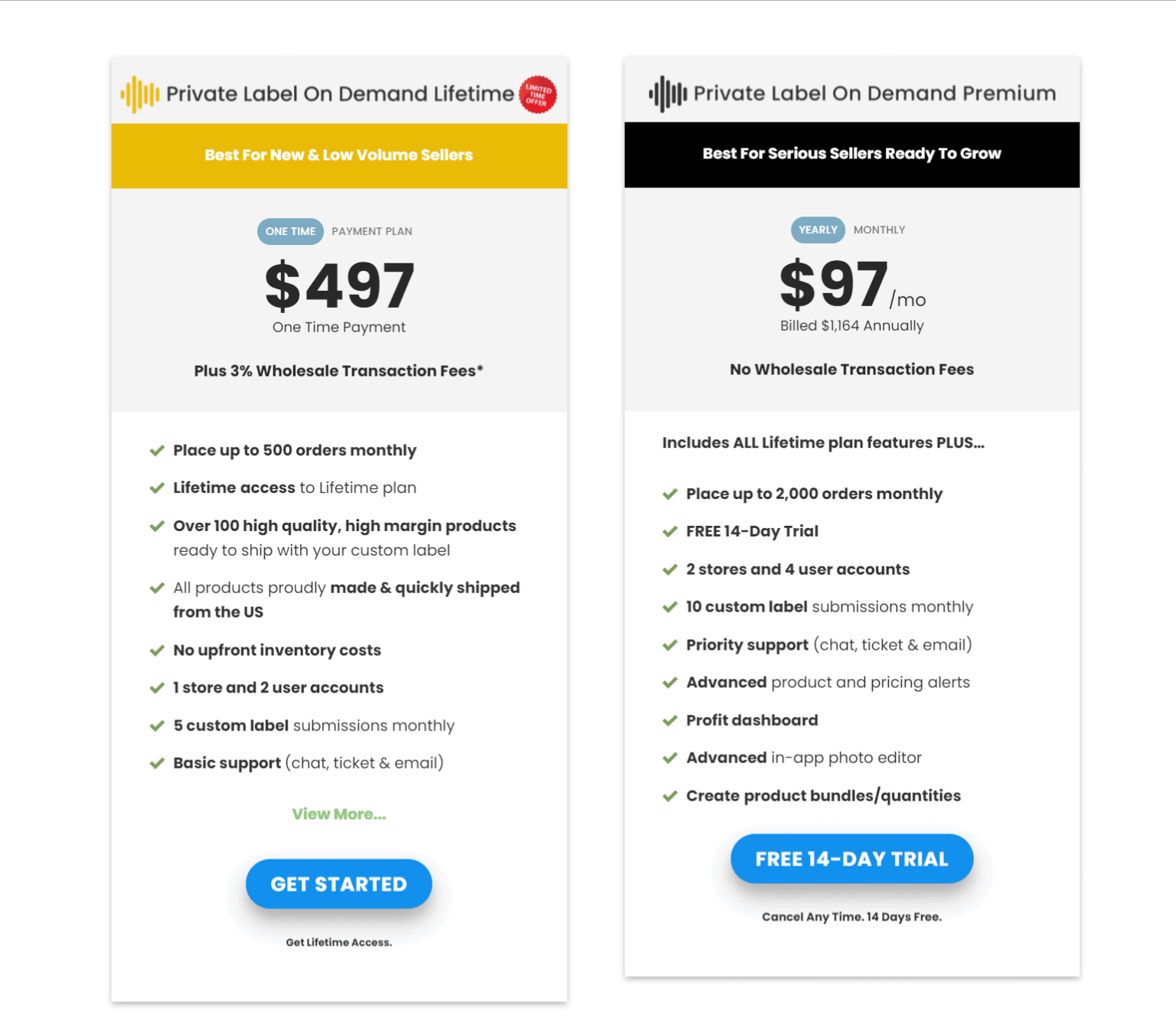Click checkmark beside 'No upfront inventory costs'
Viewport: 1176px width, 1034px height.
pyautogui.click(x=157, y=651)
